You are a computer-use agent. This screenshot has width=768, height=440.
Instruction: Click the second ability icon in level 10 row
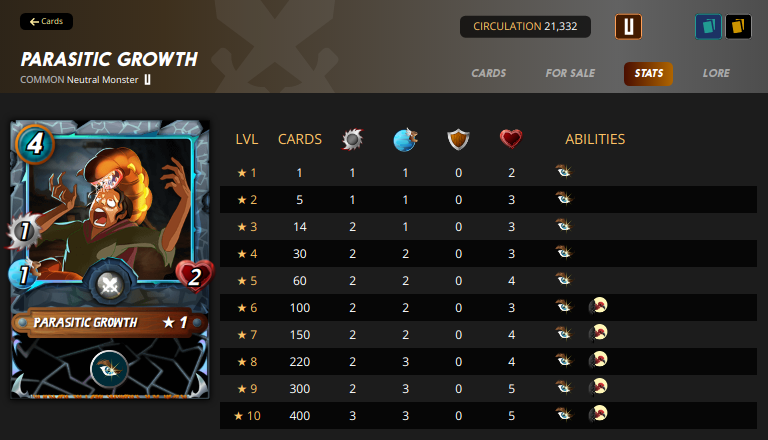point(598,414)
